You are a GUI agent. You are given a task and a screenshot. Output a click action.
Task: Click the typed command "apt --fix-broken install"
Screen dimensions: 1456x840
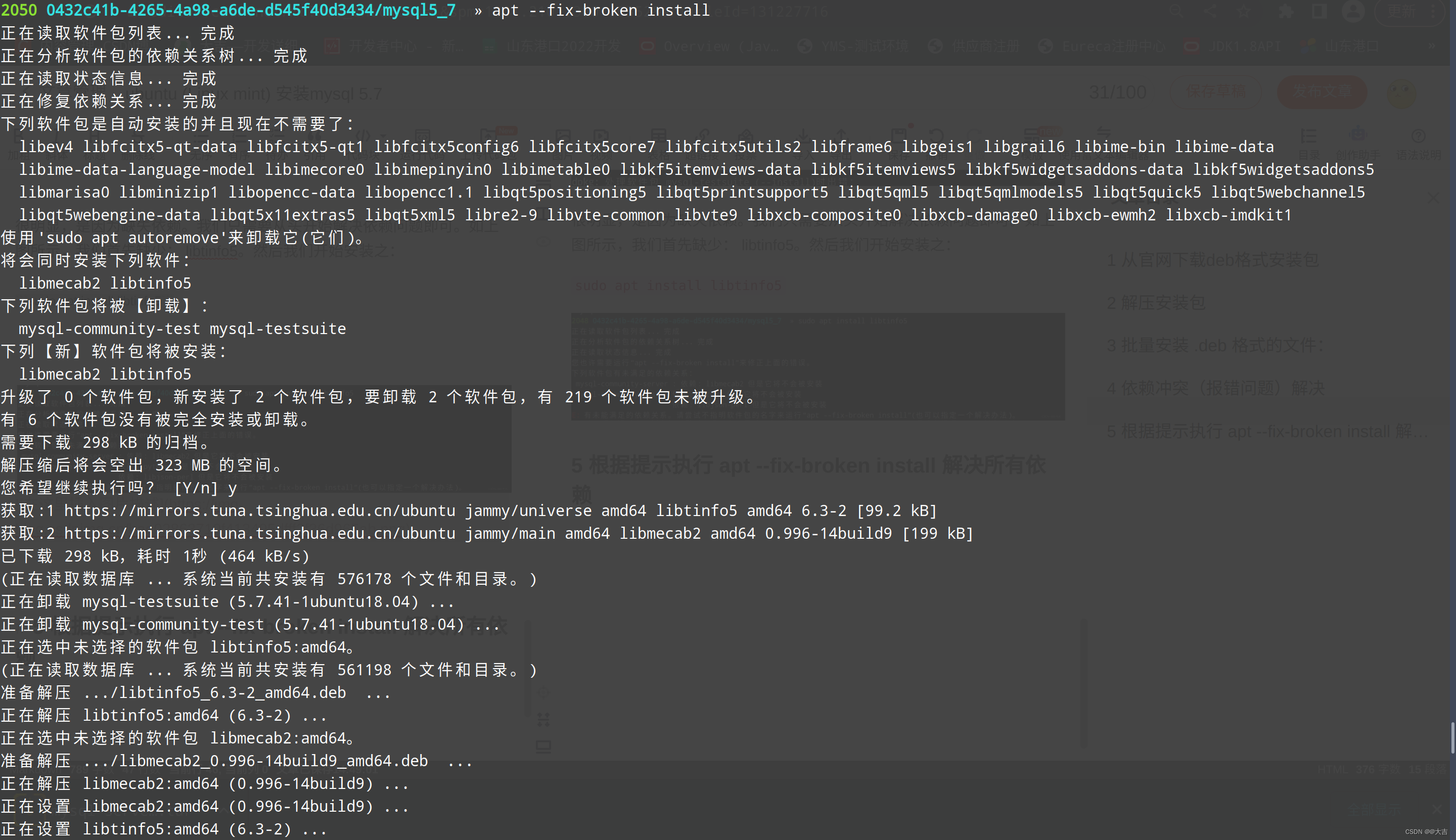click(x=600, y=11)
